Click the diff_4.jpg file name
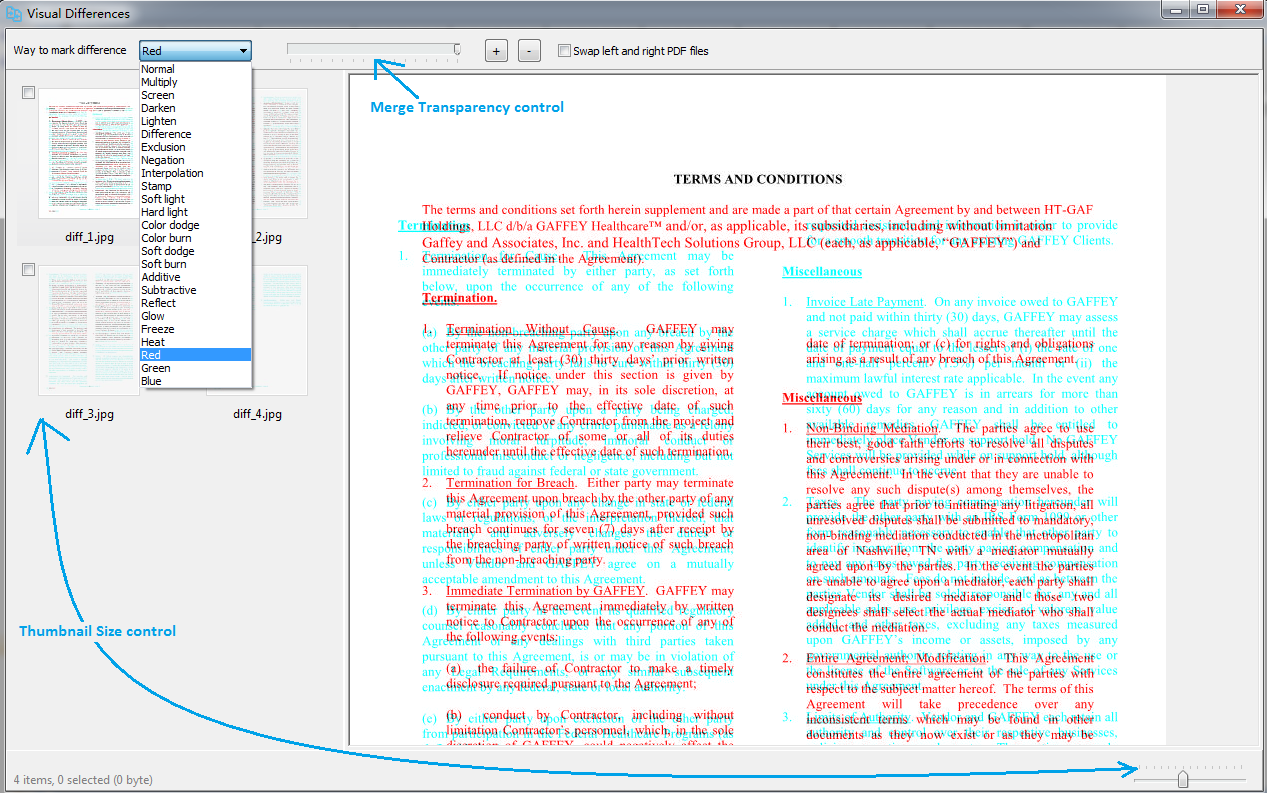This screenshot has height=793, width=1267. (x=257, y=414)
